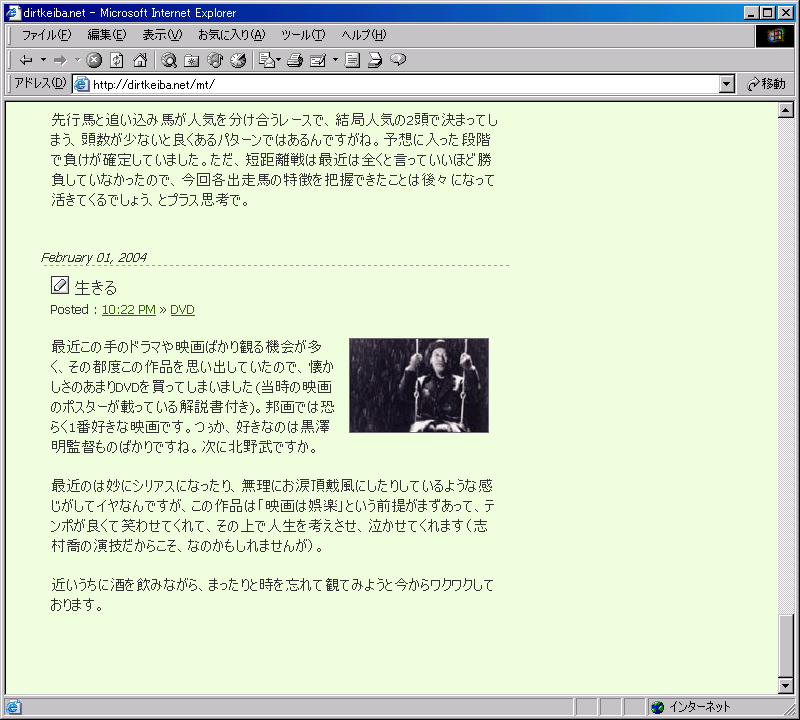Open the DVD category link
Image resolution: width=800 pixels, height=720 pixels.
tap(182, 310)
